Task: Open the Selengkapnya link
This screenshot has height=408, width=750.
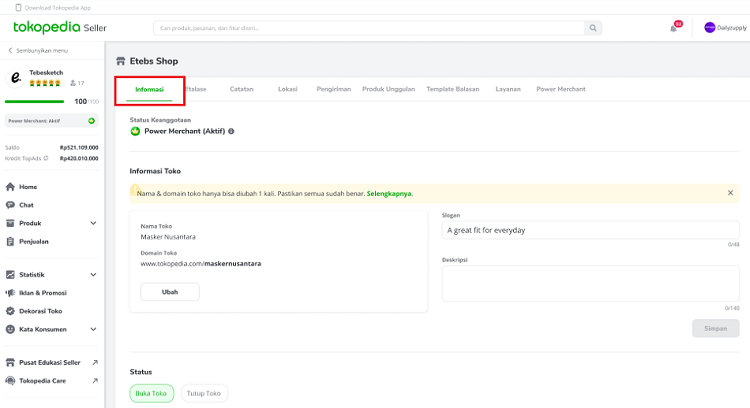Action: (389, 194)
